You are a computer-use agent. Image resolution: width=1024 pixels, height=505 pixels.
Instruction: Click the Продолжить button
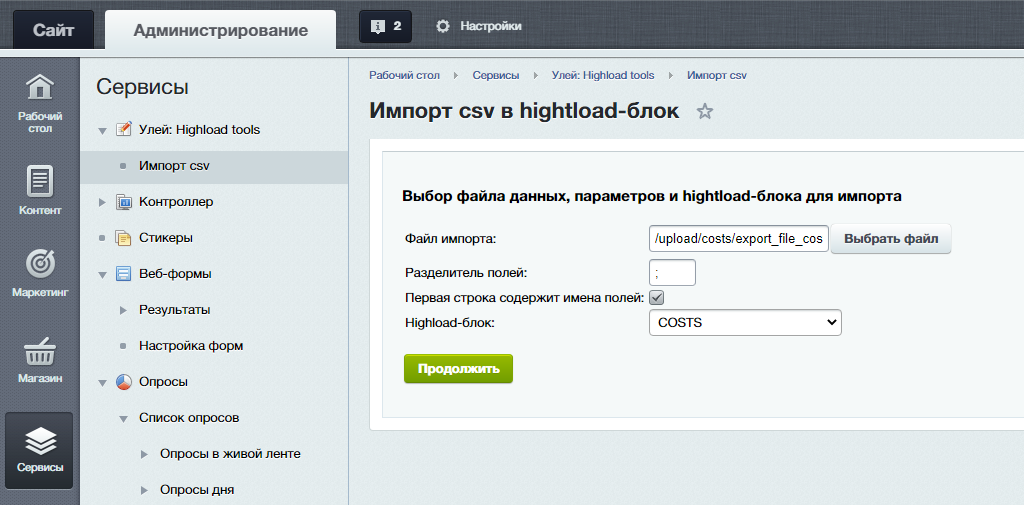tap(458, 368)
